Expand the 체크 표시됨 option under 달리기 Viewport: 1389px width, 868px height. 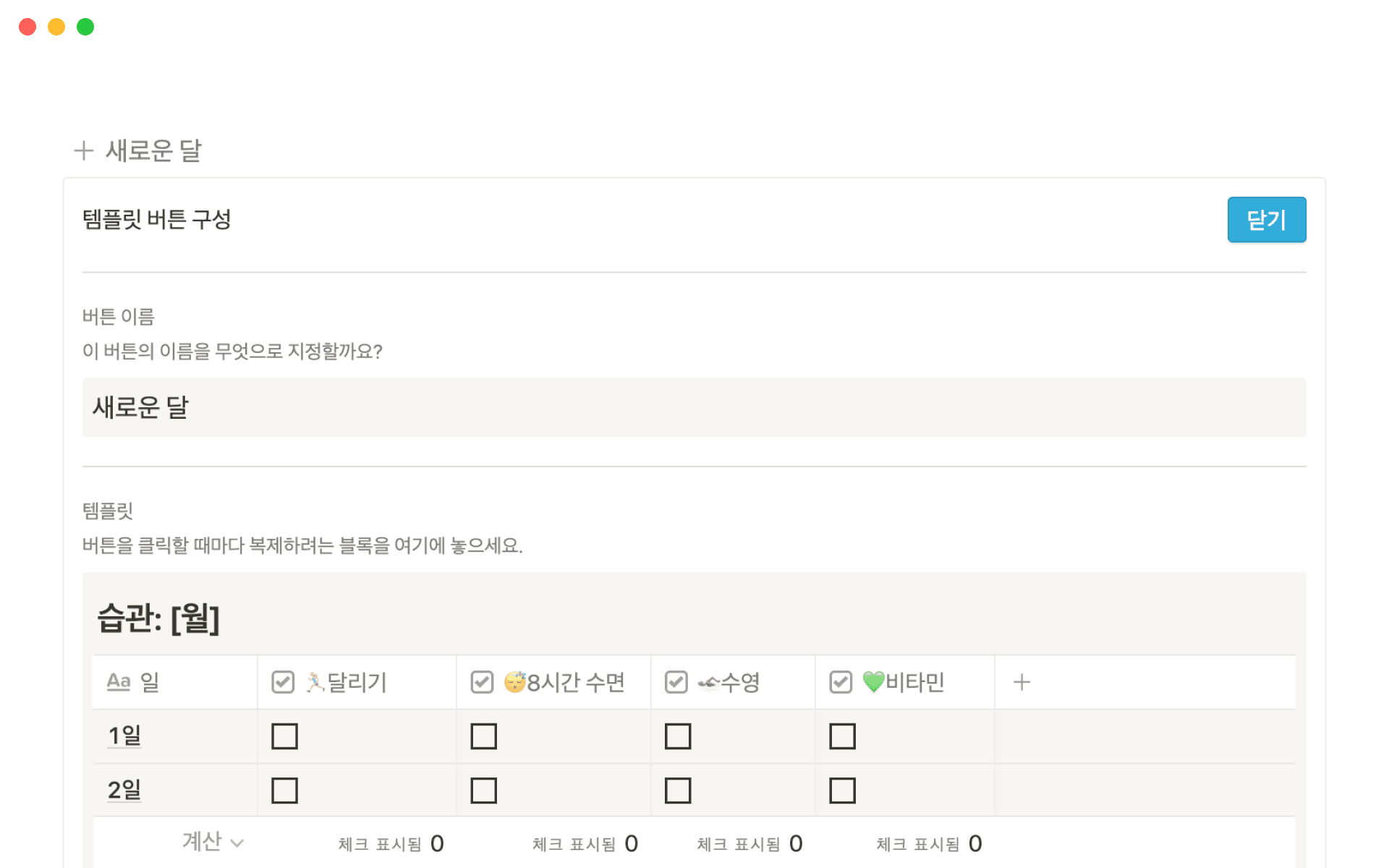391,843
